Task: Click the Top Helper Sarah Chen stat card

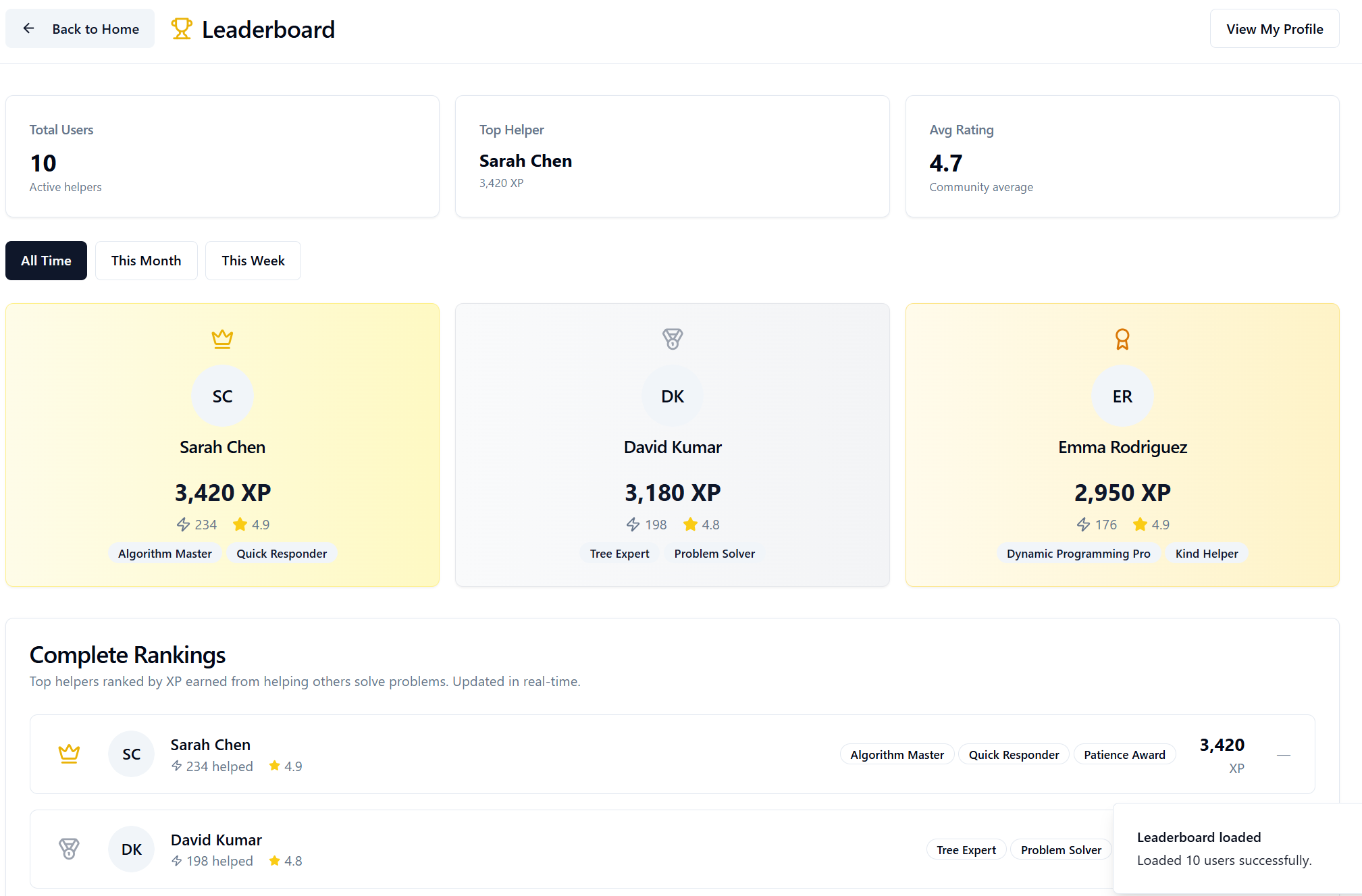Action: 672,156
